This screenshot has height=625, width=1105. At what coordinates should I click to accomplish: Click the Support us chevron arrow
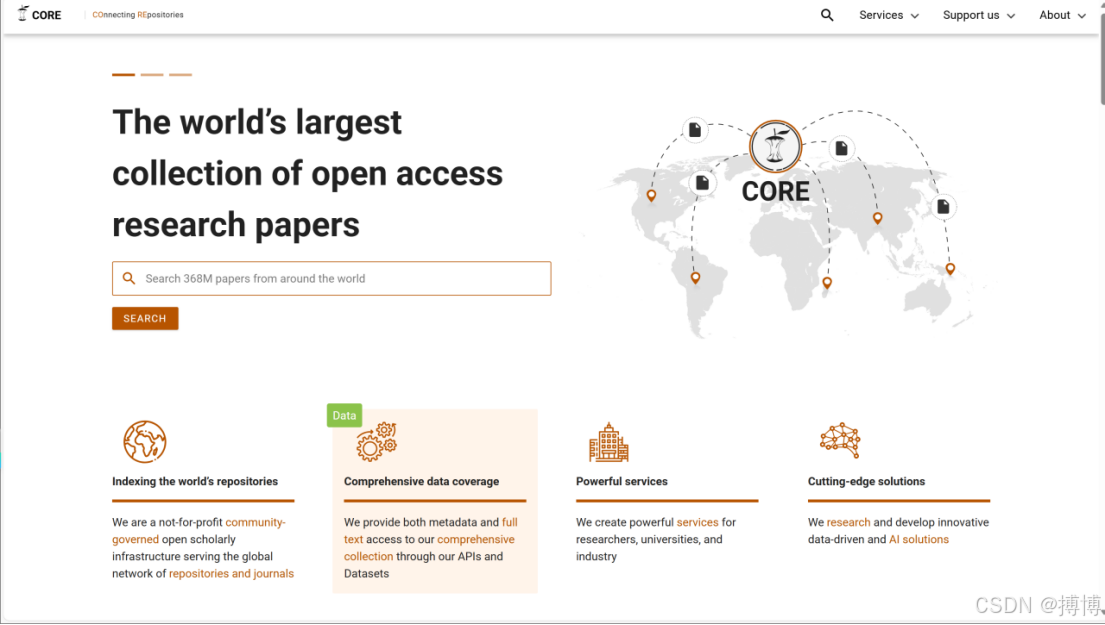1011,16
